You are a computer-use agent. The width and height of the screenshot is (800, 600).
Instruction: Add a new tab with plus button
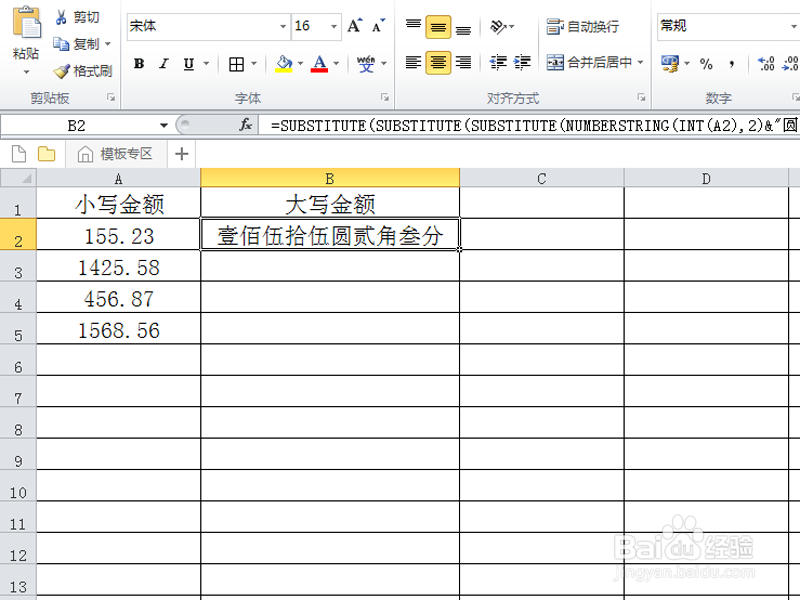pyautogui.click(x=182, y=154)
